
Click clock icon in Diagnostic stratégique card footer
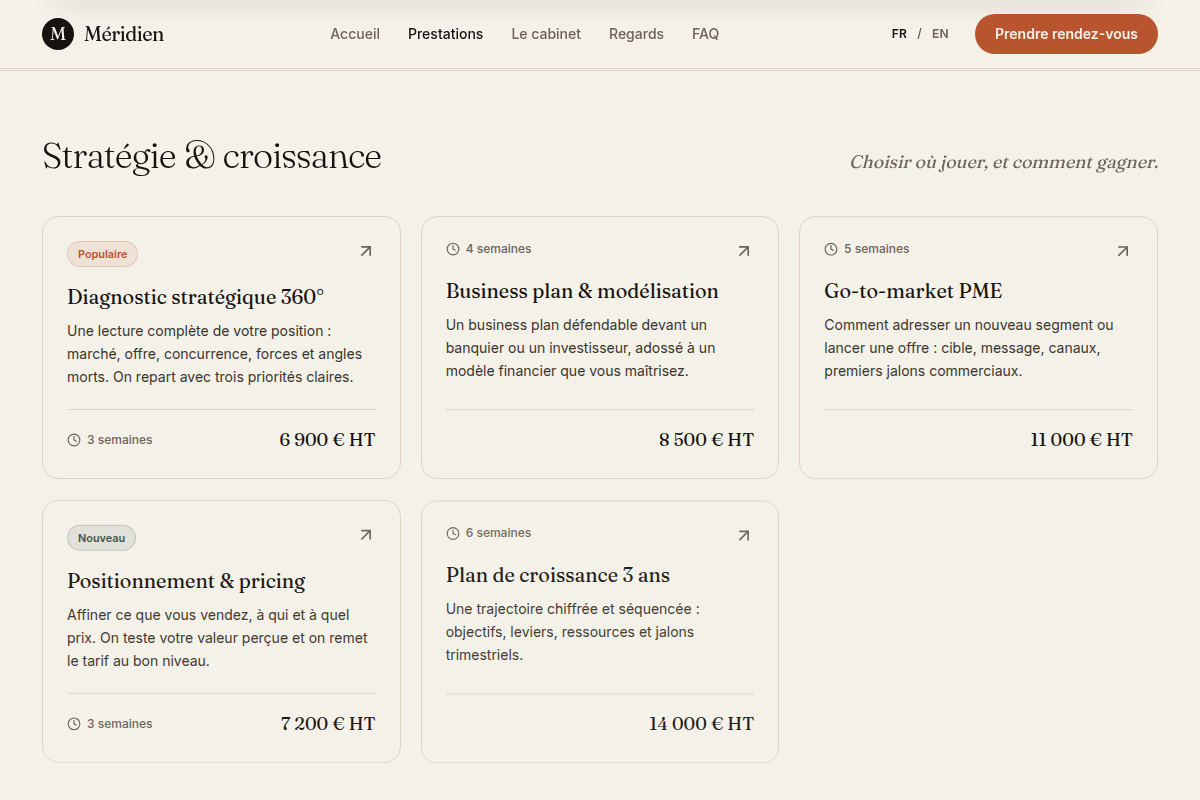click(x=74, y=440)
